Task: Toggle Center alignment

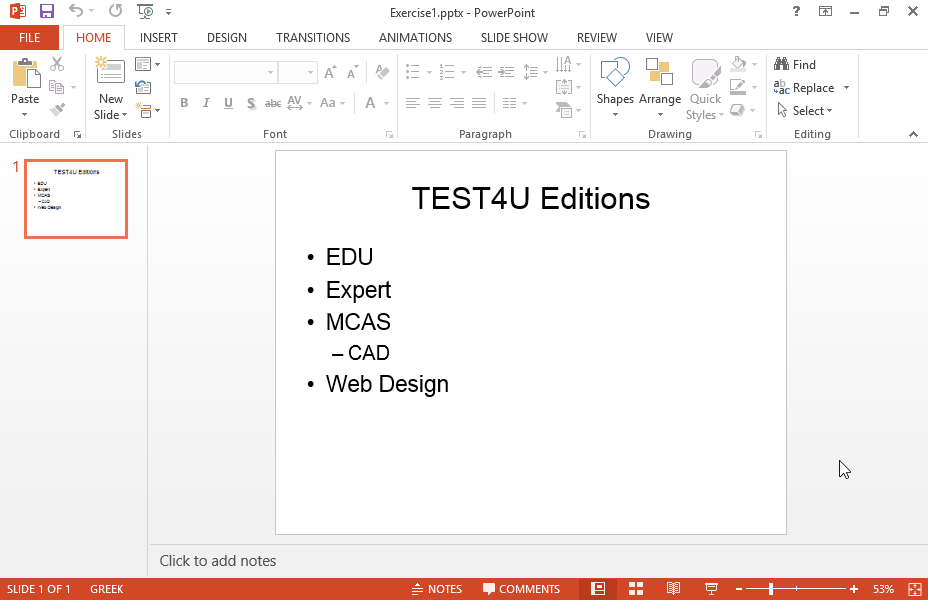Action: (x=435, y=103)
